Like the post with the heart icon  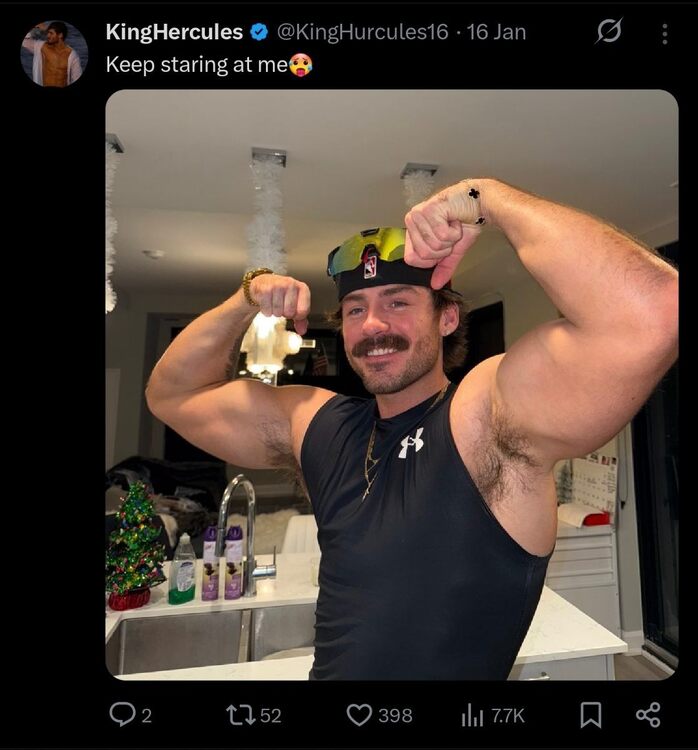pyautogui.click(x=359, y=715)
